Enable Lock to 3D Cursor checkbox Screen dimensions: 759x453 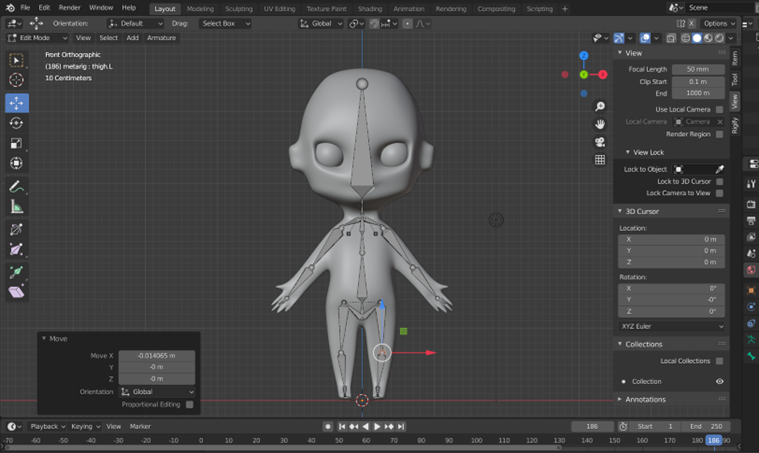click(x=719, y=181)
